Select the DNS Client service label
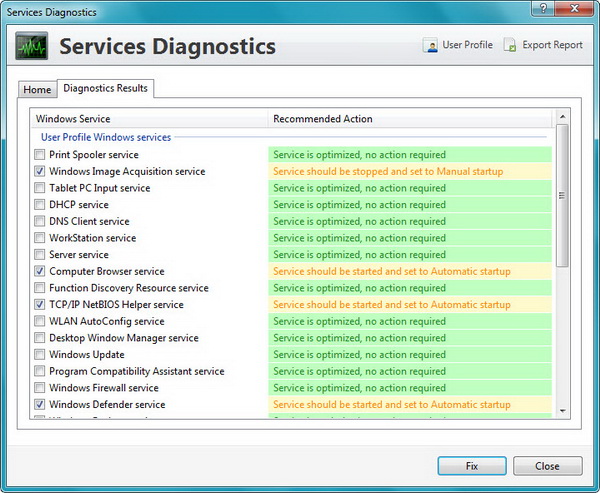 click(89, 221)
